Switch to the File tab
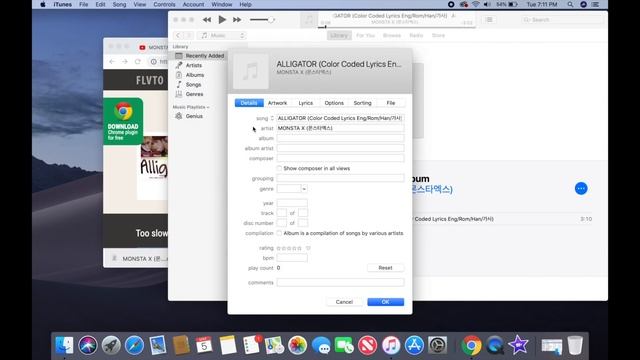The image size is (640, 360). (x=391, y=103)
